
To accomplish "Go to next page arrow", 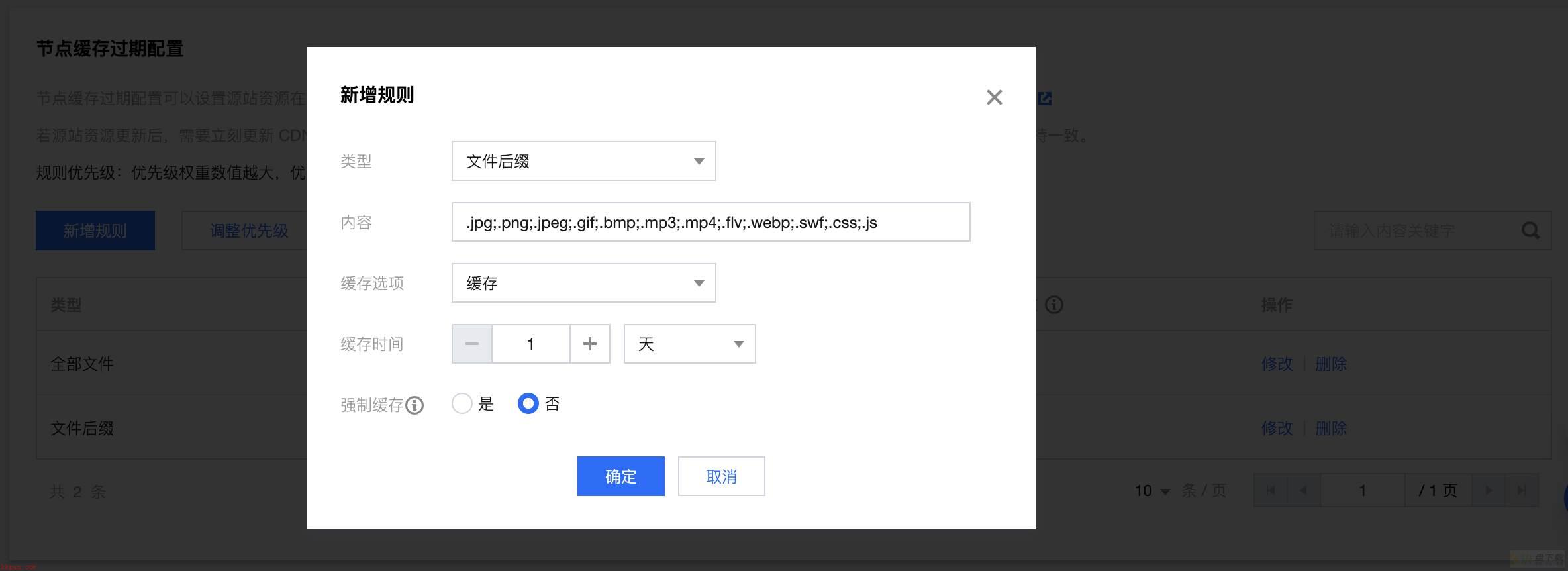I will click(1489, 491).
